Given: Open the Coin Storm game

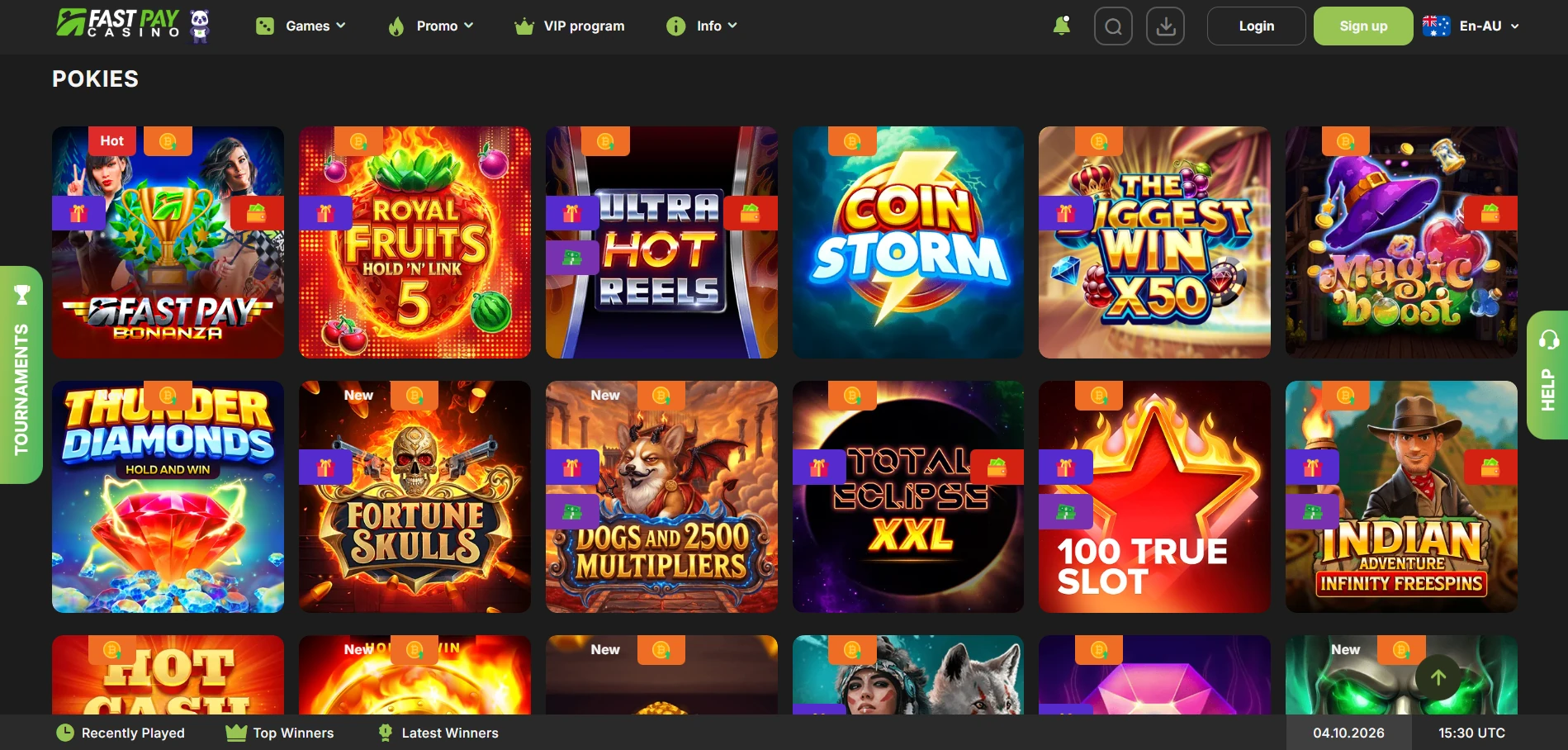Looking at the screenshot, I should click(x=908, y=242).
